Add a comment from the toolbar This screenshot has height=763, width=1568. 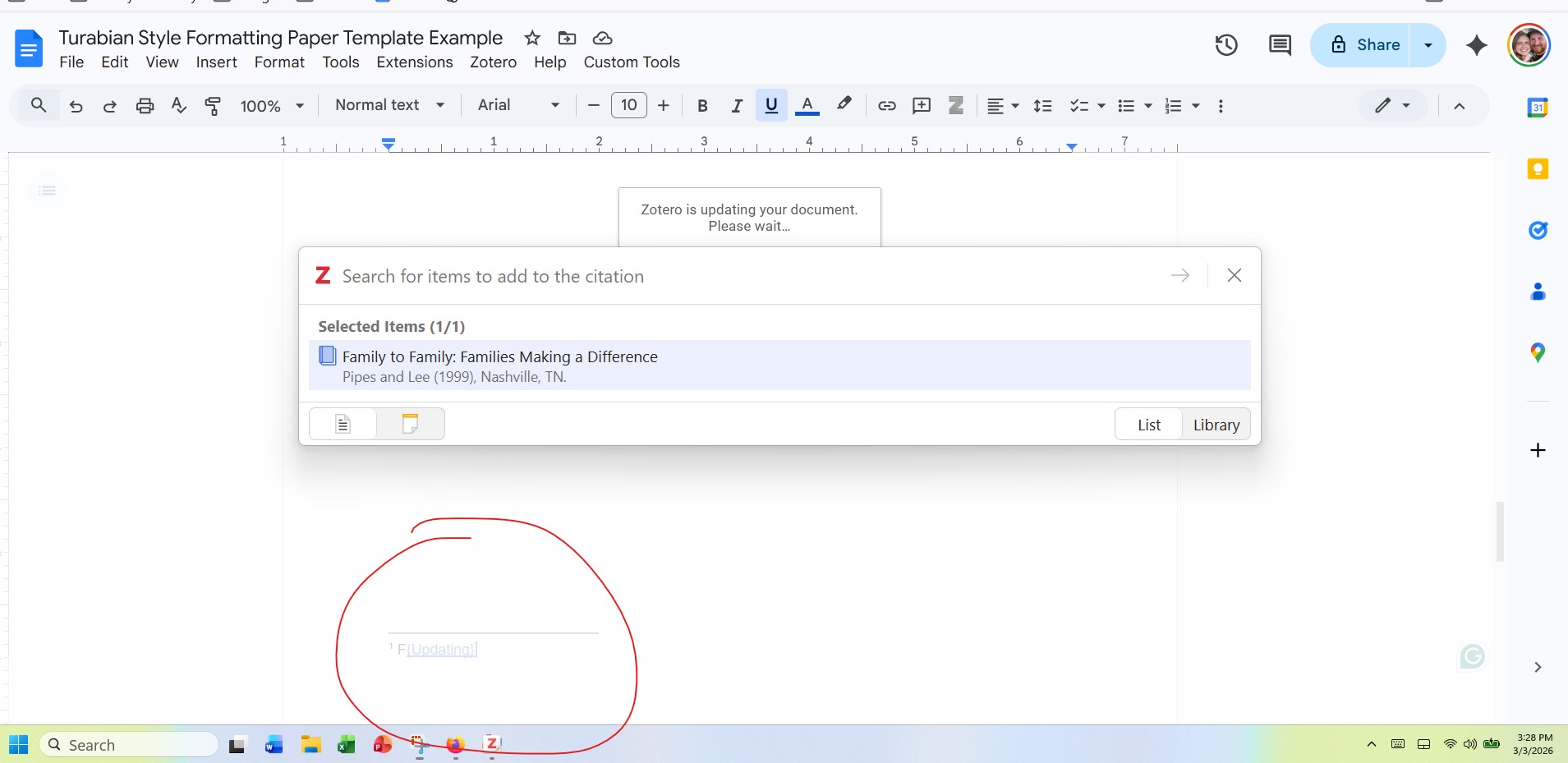tap(922, 106)
